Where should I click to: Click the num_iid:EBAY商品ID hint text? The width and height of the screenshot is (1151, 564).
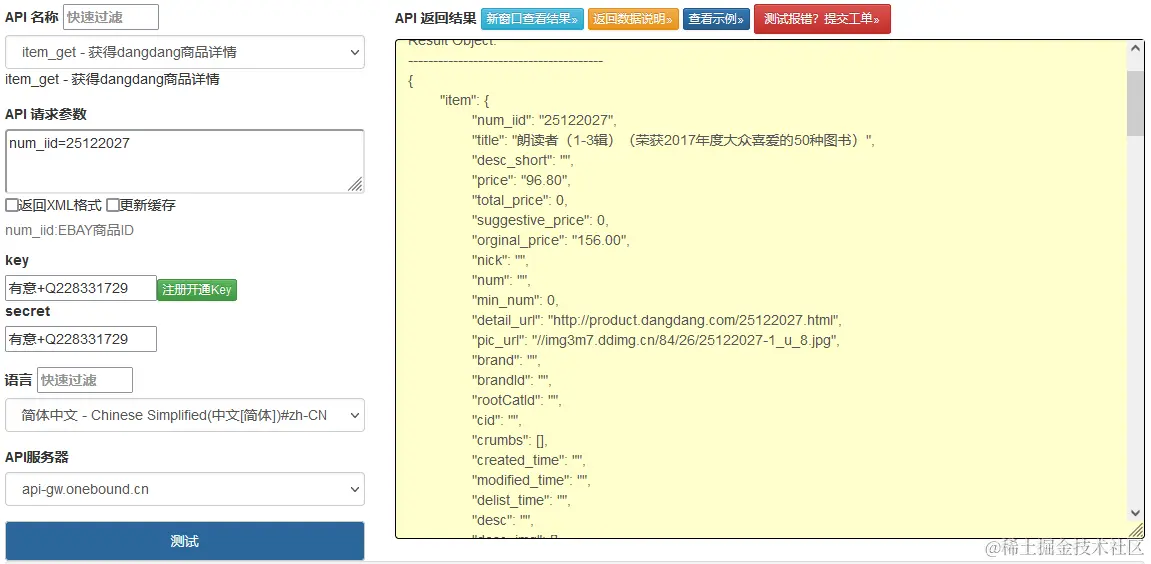tap(70, 231)
